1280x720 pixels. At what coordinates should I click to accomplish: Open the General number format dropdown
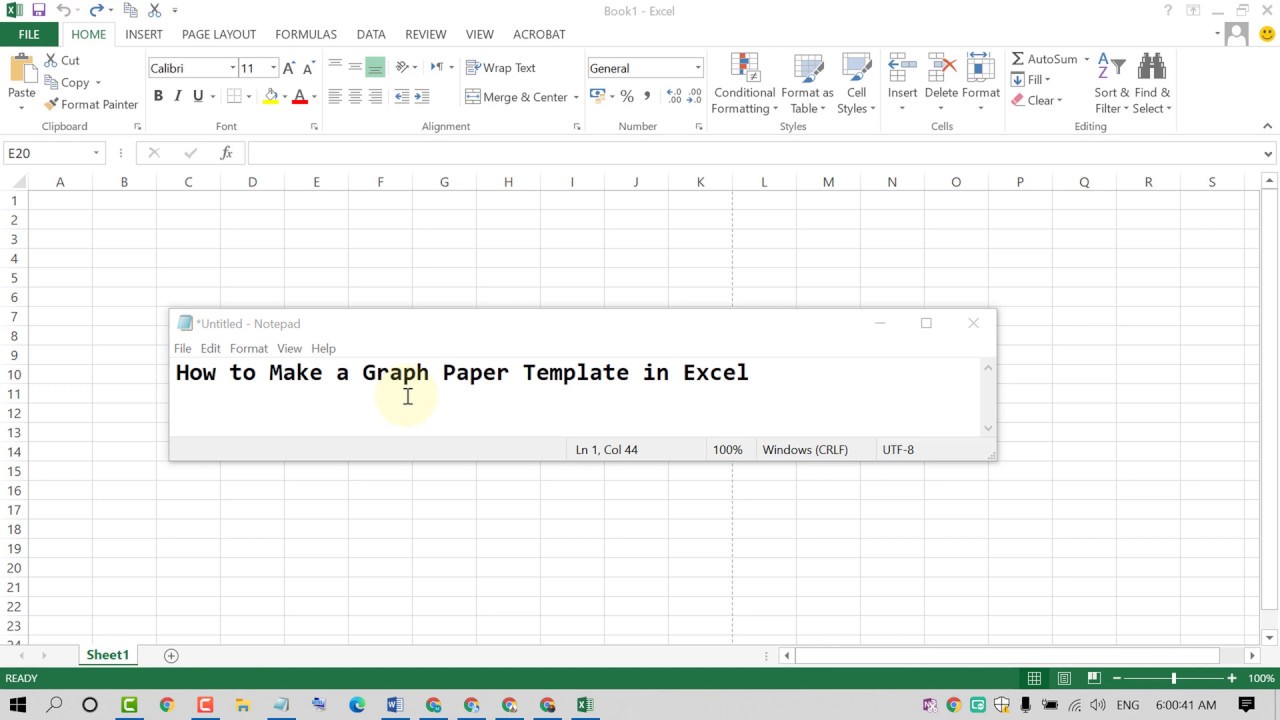pyautogui.click(x=698, y=68)
